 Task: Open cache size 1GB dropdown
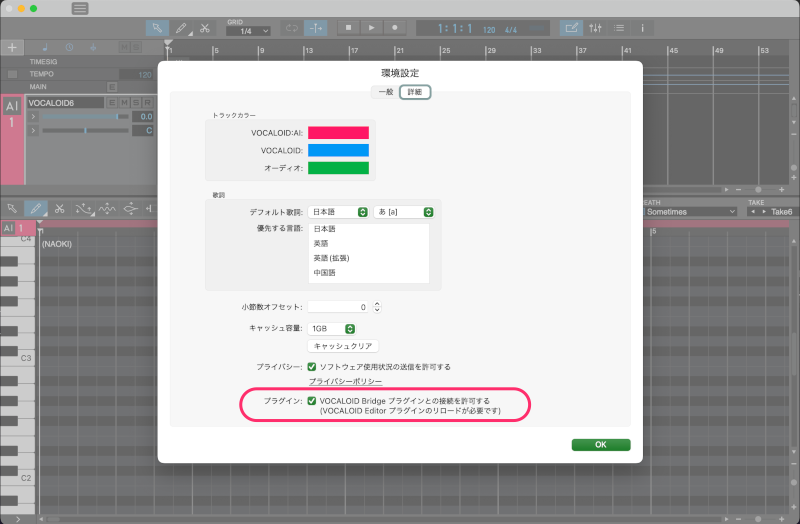click(332, 329)
